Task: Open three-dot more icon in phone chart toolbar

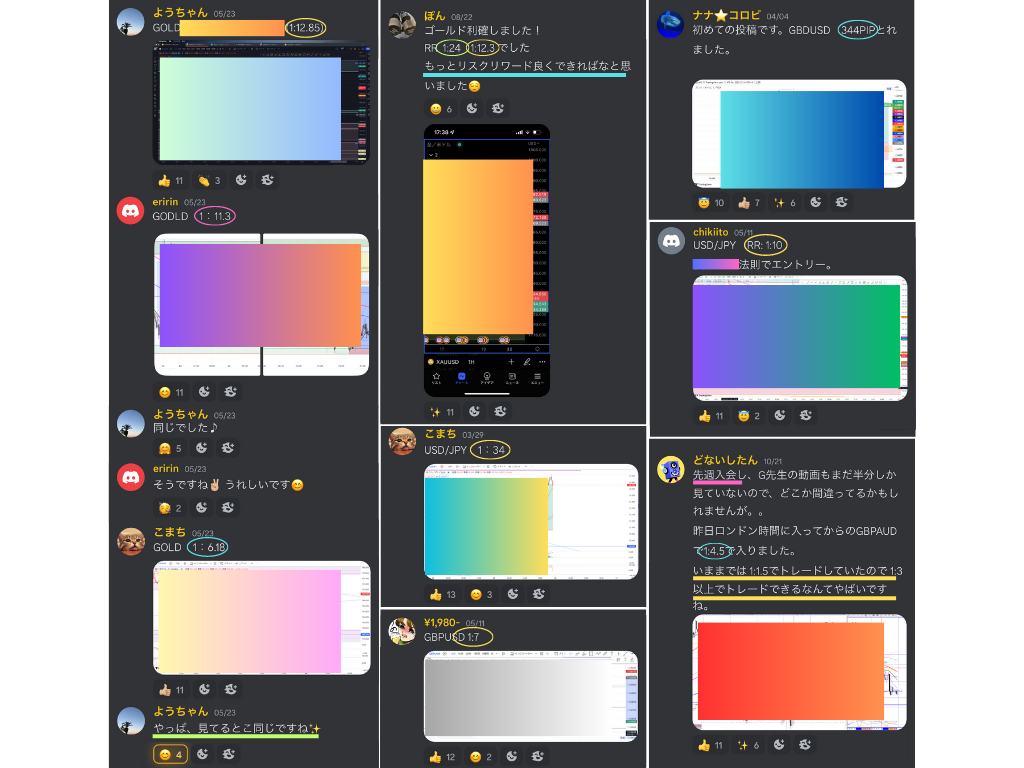Action: [x=542, y=361]
